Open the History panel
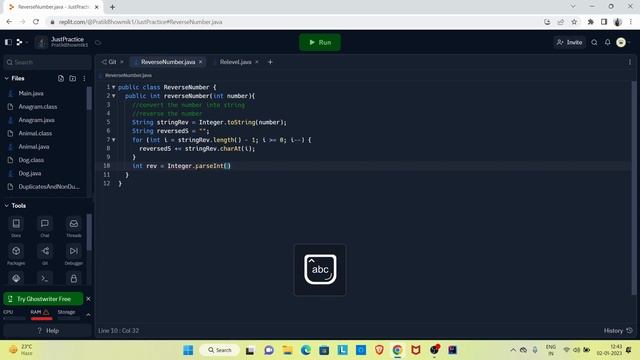 tap(618, 331)
